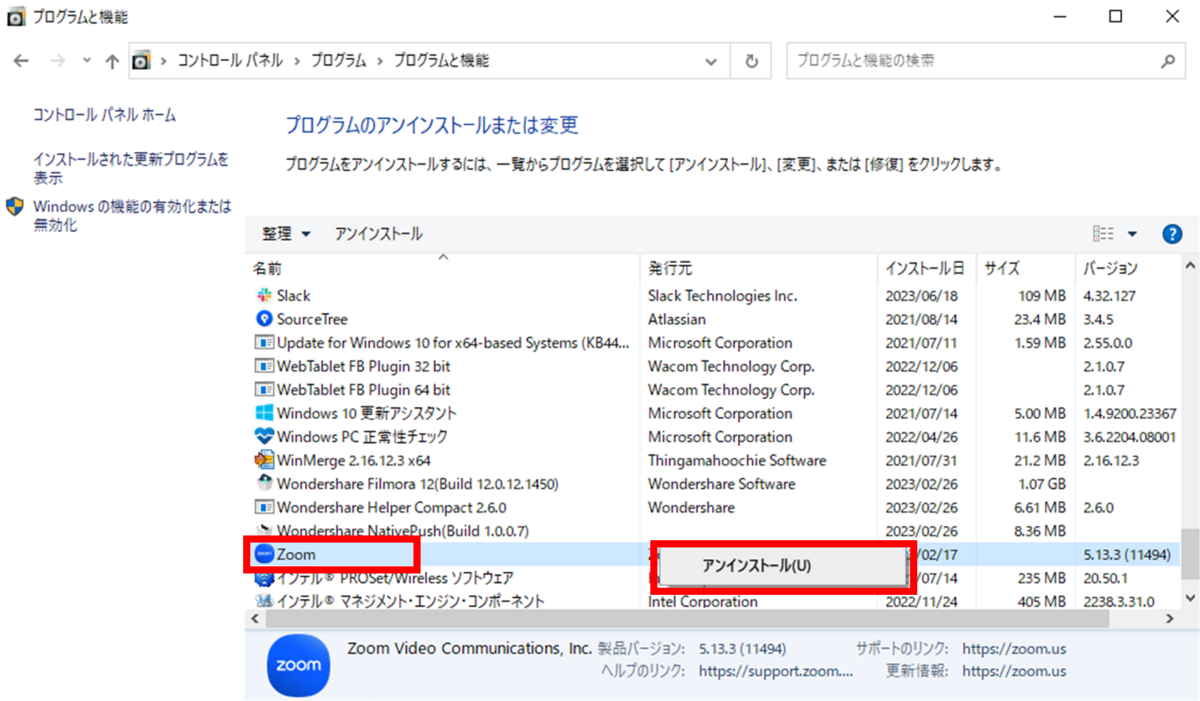
Task: Choose アンインストール(U) in the context menu
Action: (756, 565)
